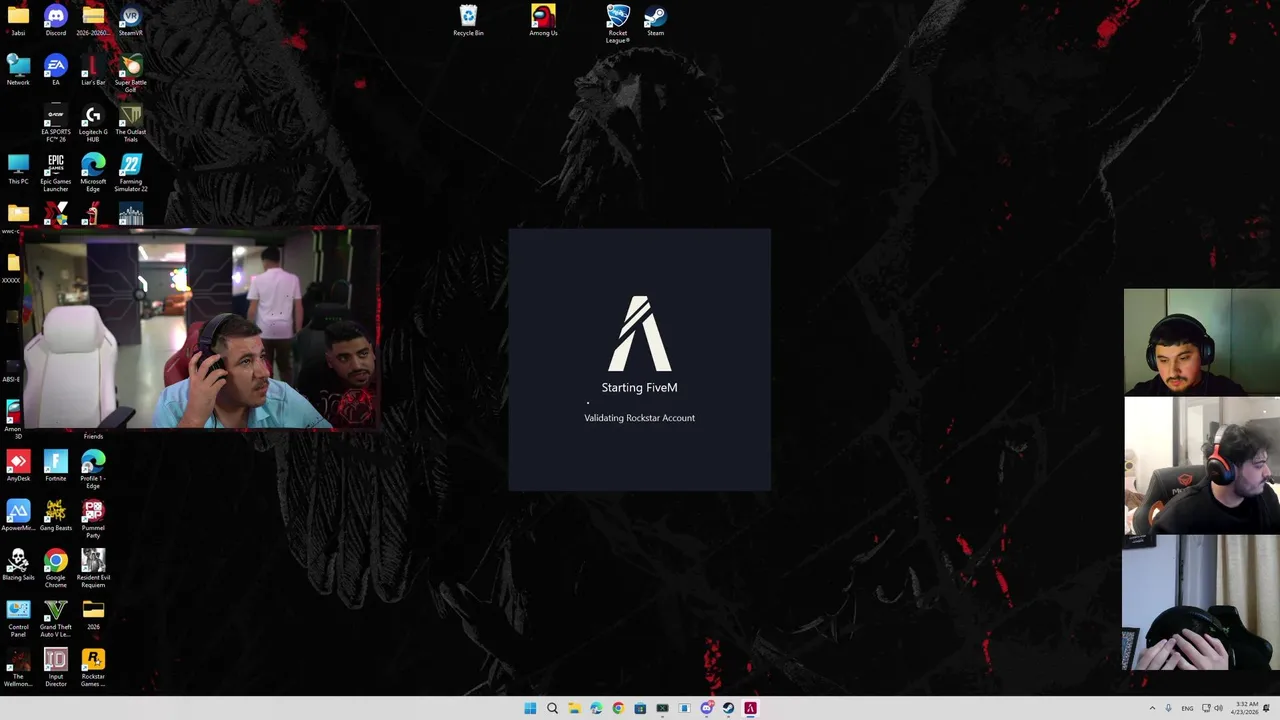Switch to Discord in the taskbar

point(707,708)
